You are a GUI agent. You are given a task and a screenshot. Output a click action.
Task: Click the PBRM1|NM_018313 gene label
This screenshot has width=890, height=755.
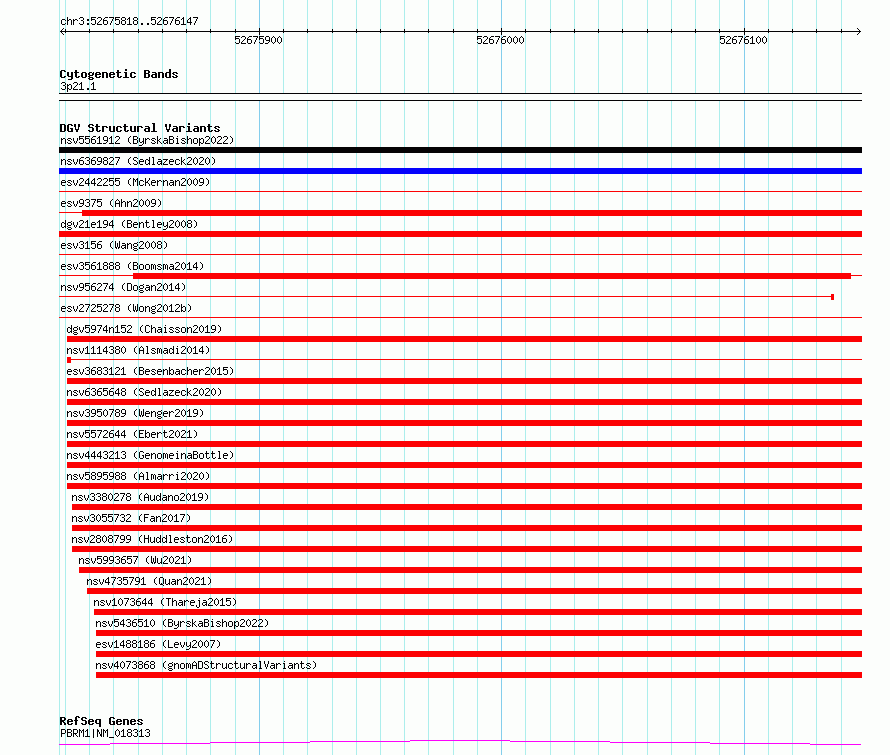coord(105,733)
